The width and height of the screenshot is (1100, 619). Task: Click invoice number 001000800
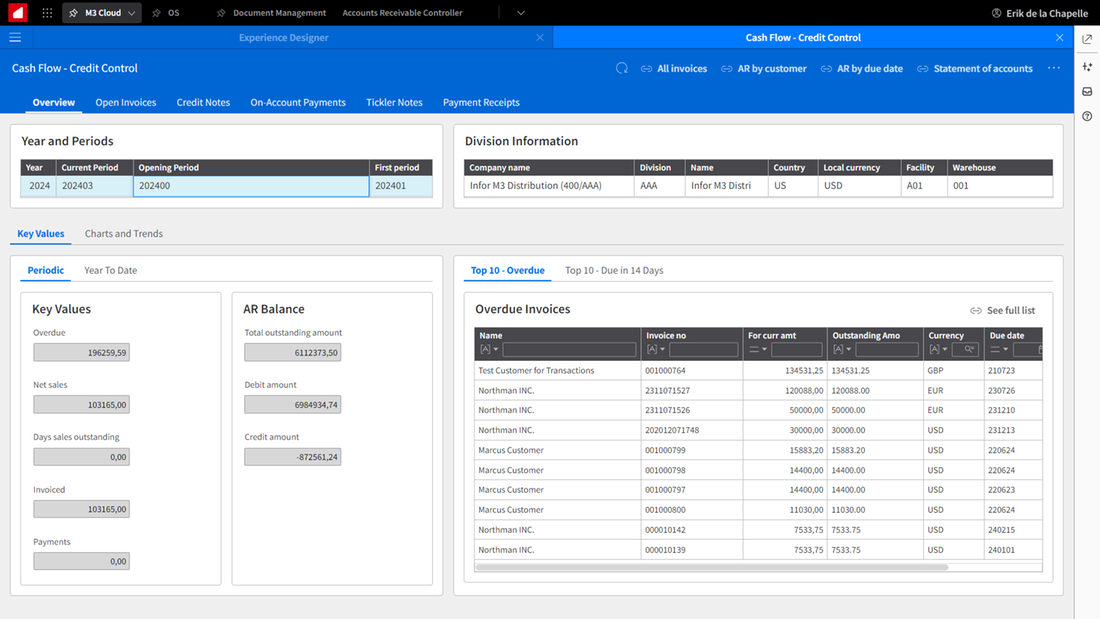coord(665,510)
